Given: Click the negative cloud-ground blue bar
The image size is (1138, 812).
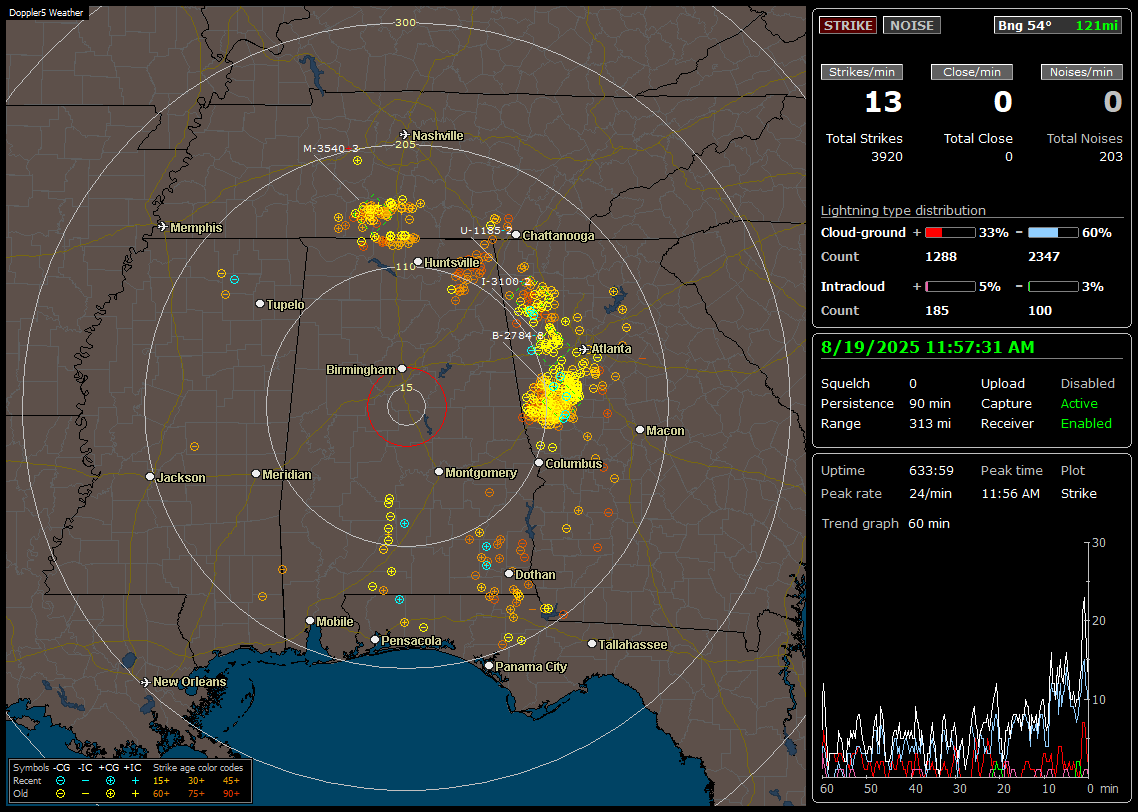Looking at the screenshot, I should click(x=1053, y=233).
